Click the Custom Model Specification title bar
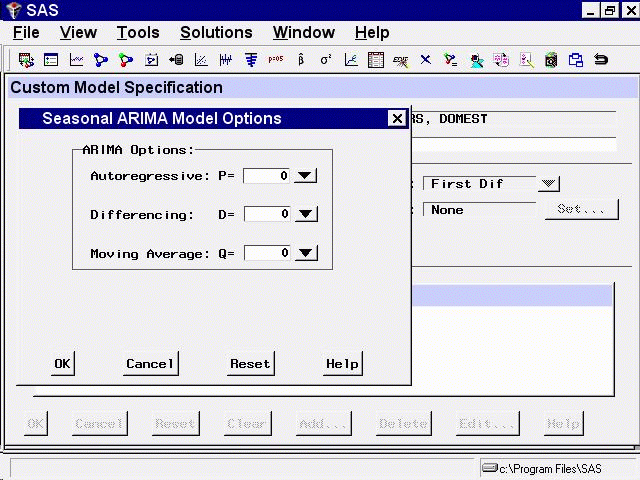 click(322, 88)
